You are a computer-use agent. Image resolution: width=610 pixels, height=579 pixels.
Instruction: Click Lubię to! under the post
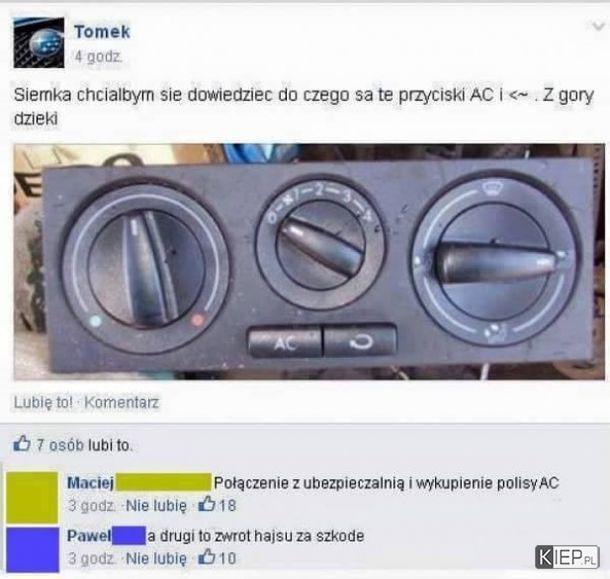[x=43, y=402]
